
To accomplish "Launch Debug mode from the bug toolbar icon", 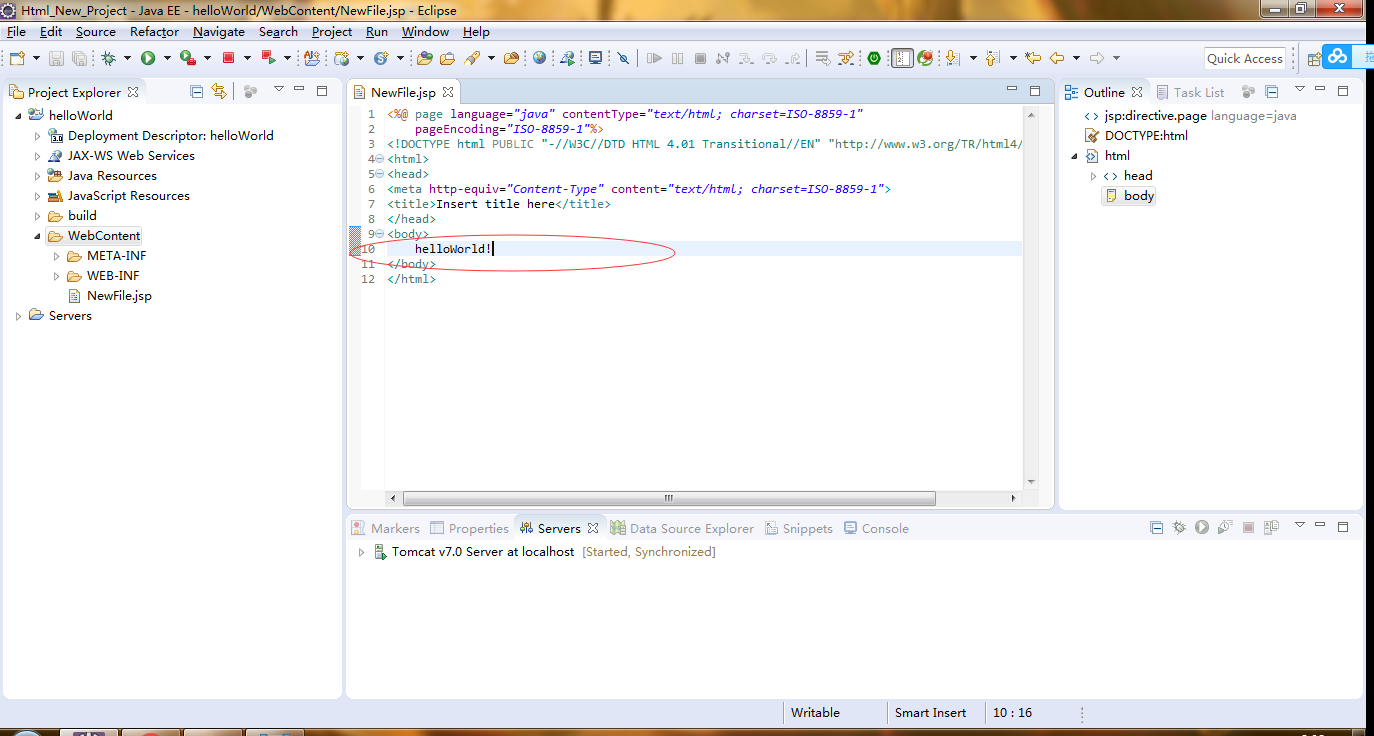I will [x=108, y=57].
